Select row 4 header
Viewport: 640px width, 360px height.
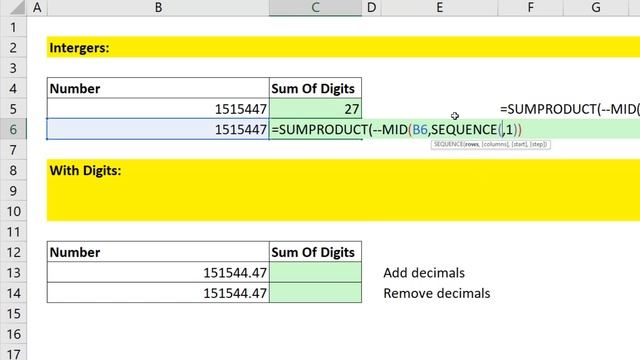[13, 89]
